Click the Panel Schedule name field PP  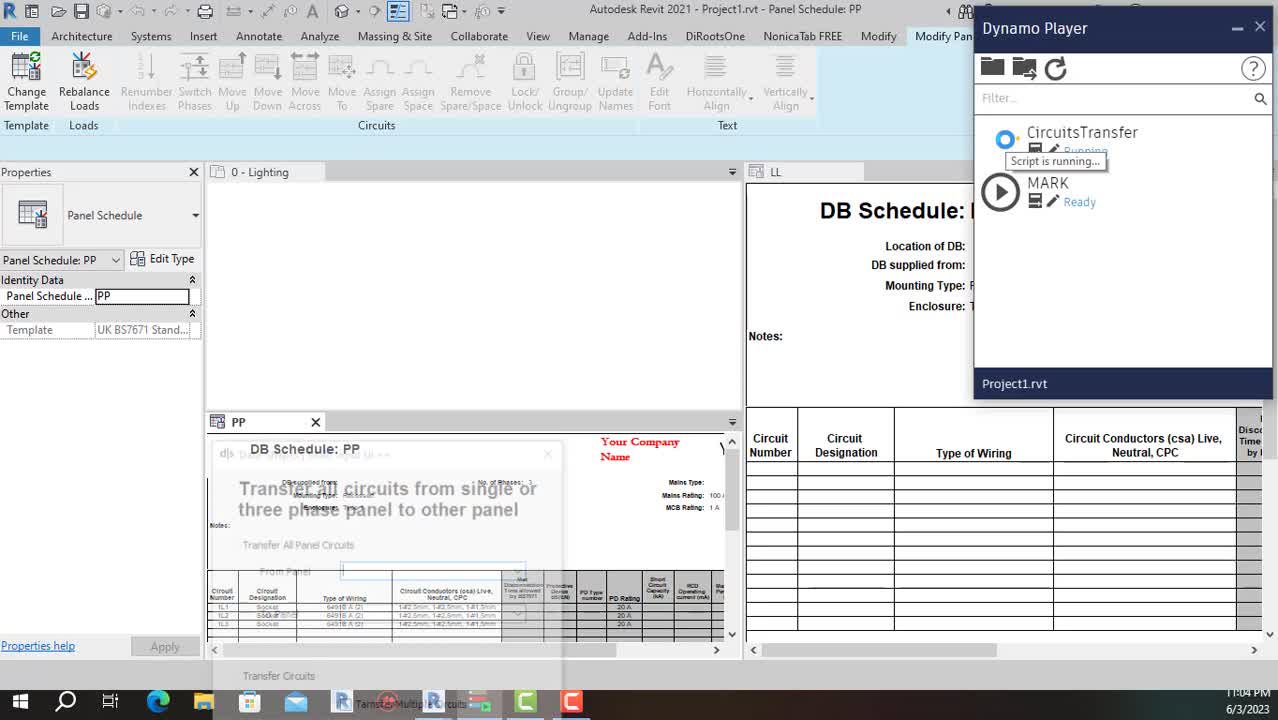tap(142, 296)
